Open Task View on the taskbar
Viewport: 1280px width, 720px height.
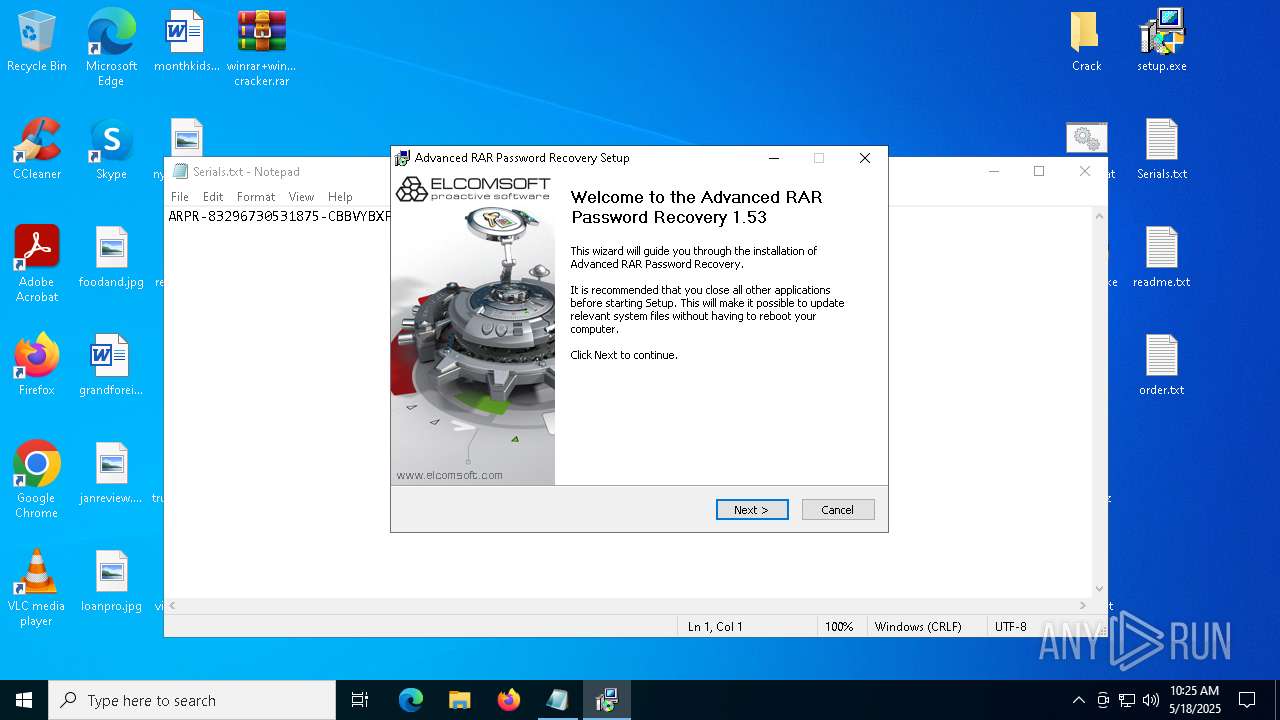tap(360, 700)
